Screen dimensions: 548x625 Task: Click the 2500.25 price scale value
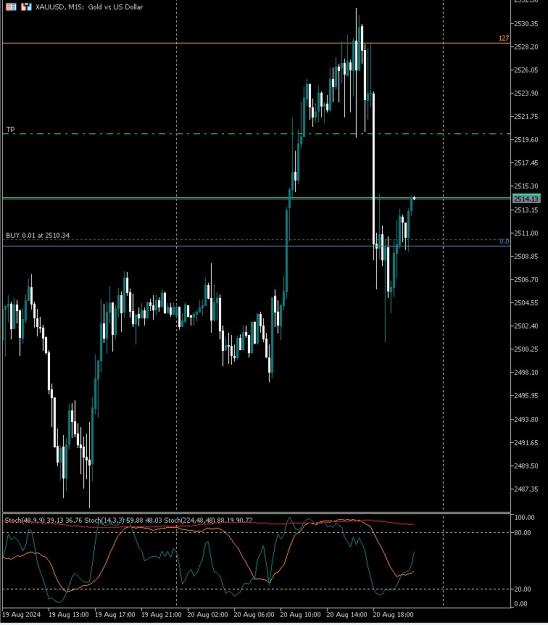click(x=526, y=349)
